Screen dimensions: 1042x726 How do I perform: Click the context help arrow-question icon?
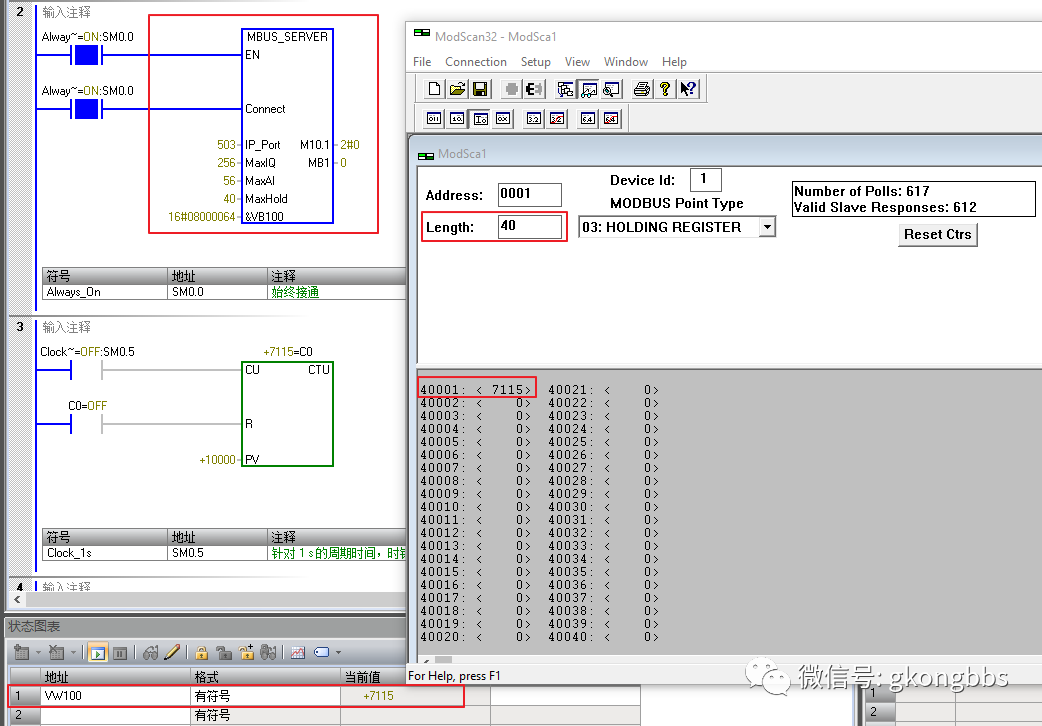(688, 89)
